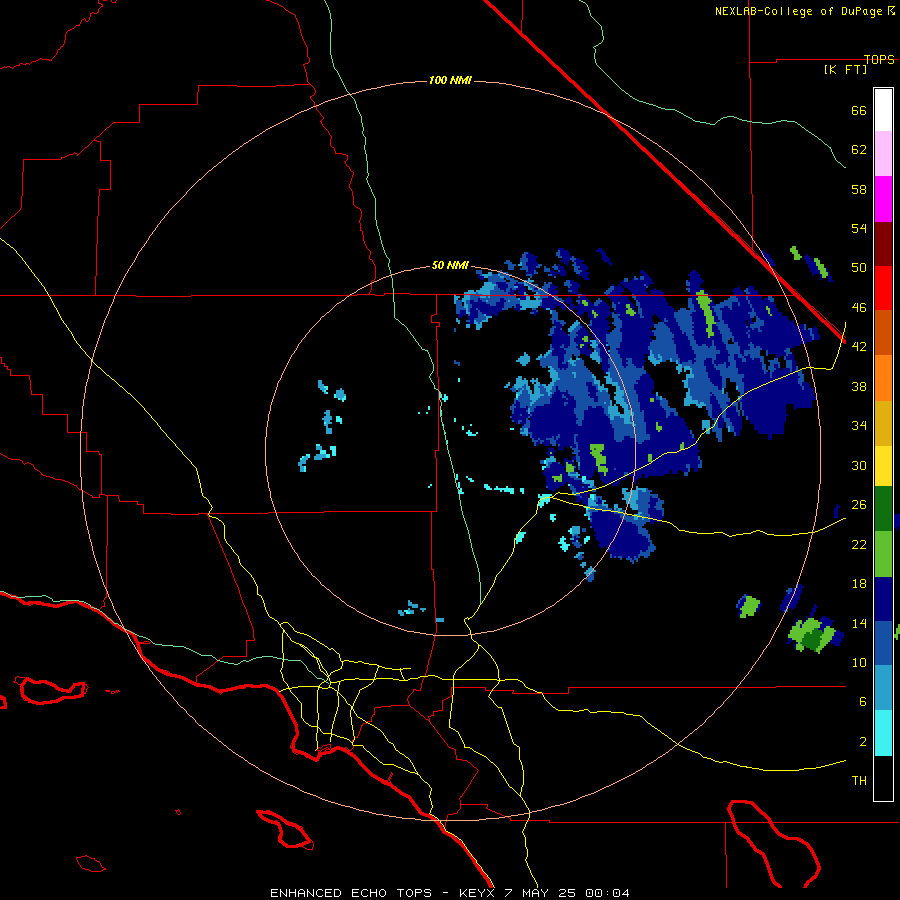This screenshot has height=900, width=900.
Task: Click the gold legend swatch
Action: [883, 423]
